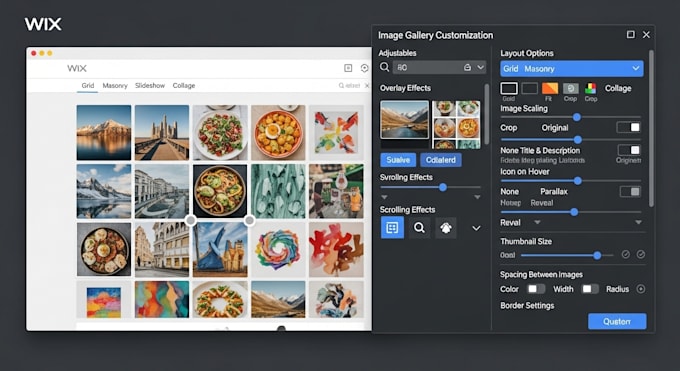Image resolution: width=680 pixels, height=371 pixels.
Task: Select the gray Crop layout icon
Action: point(571,89)
